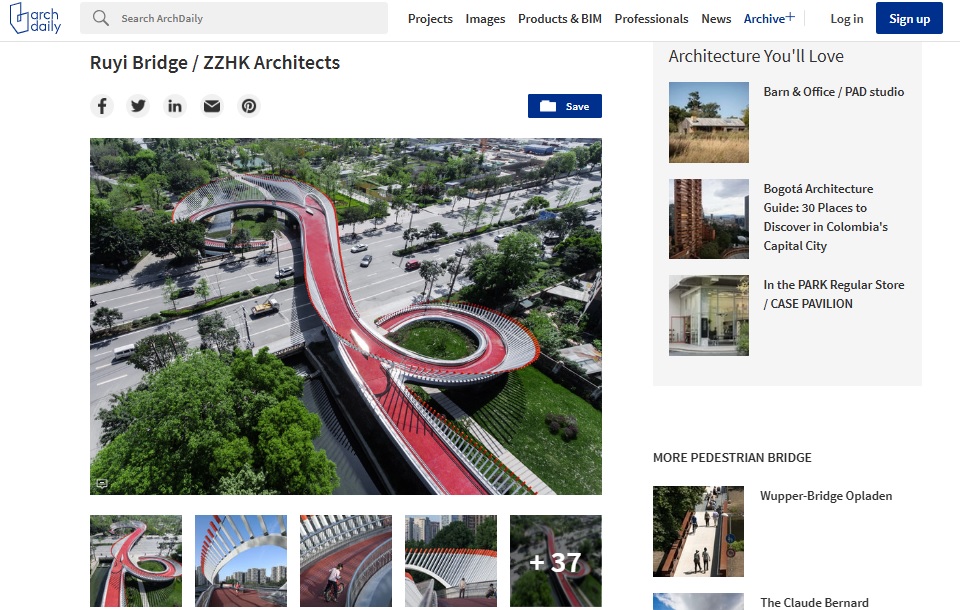Open second thumbnail with curved railing and sky
Screen dimensions: 960x610
[x=241, y=560]
